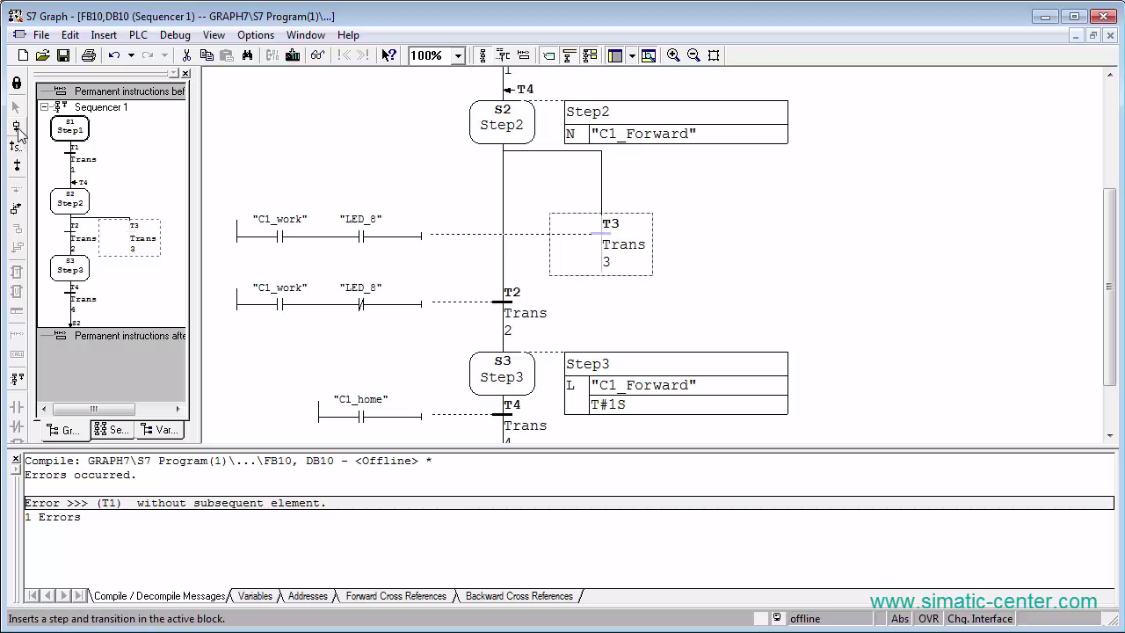1125x633 pixels.
Task: Insert step and transition tool
Action: point(17,126)
